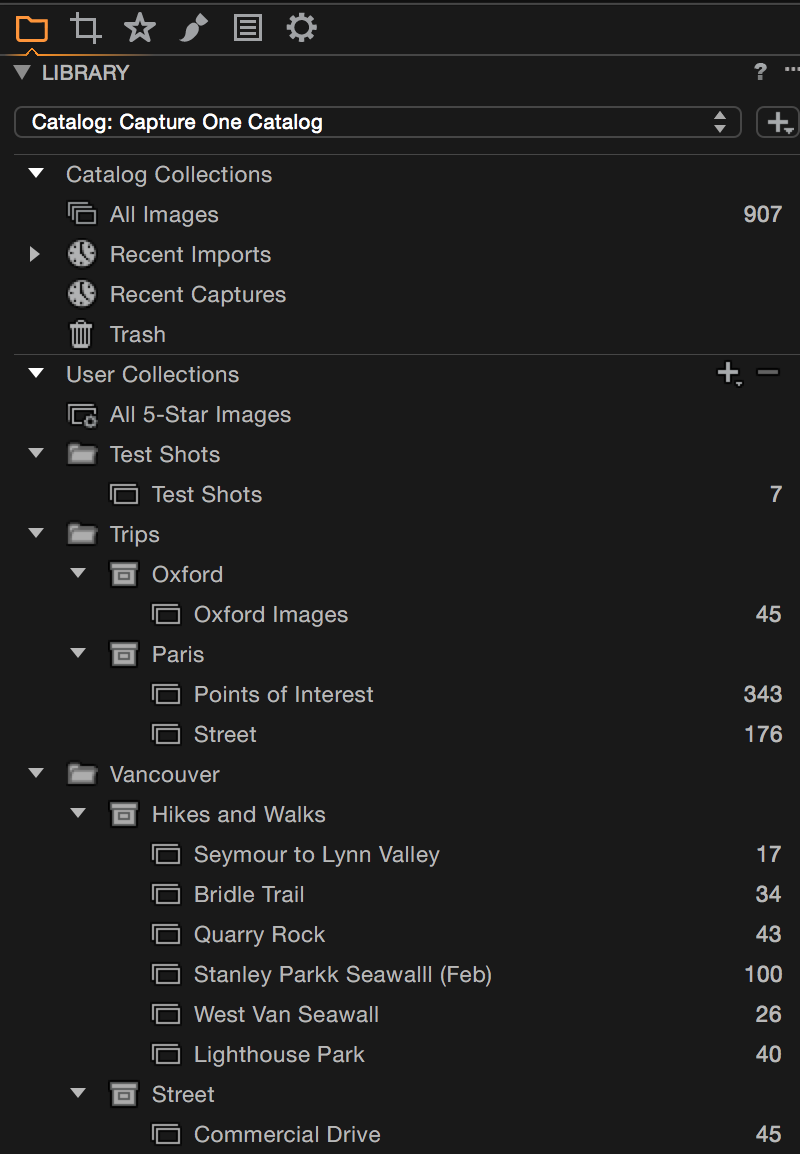The width and height of the screenshot is (800, 1154).
Task: Click the Hikes and Walks project icon
Action: 124,814
